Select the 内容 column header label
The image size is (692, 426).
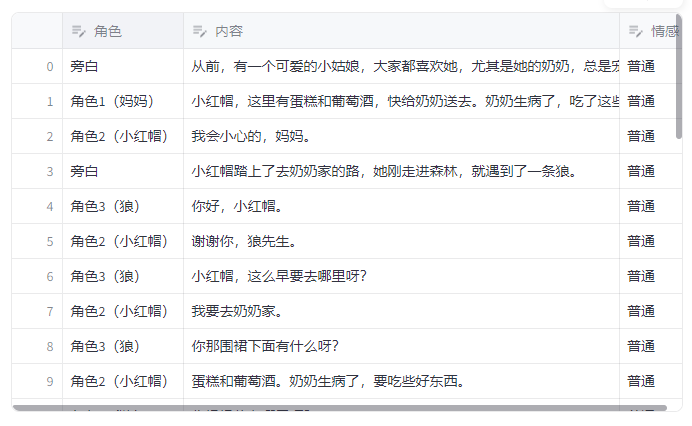(x=229, y=31)
